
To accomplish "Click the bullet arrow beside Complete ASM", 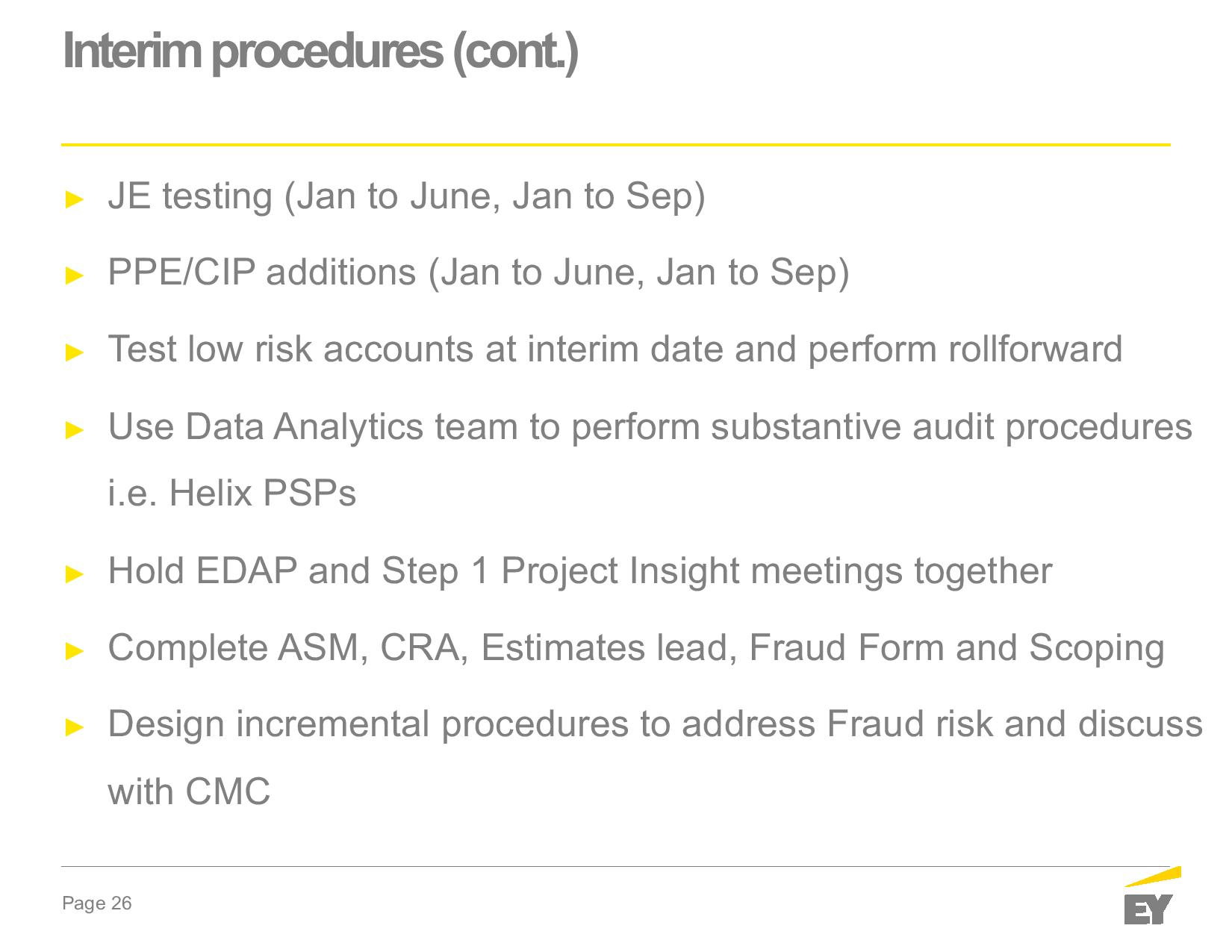I will coord(75,650).
